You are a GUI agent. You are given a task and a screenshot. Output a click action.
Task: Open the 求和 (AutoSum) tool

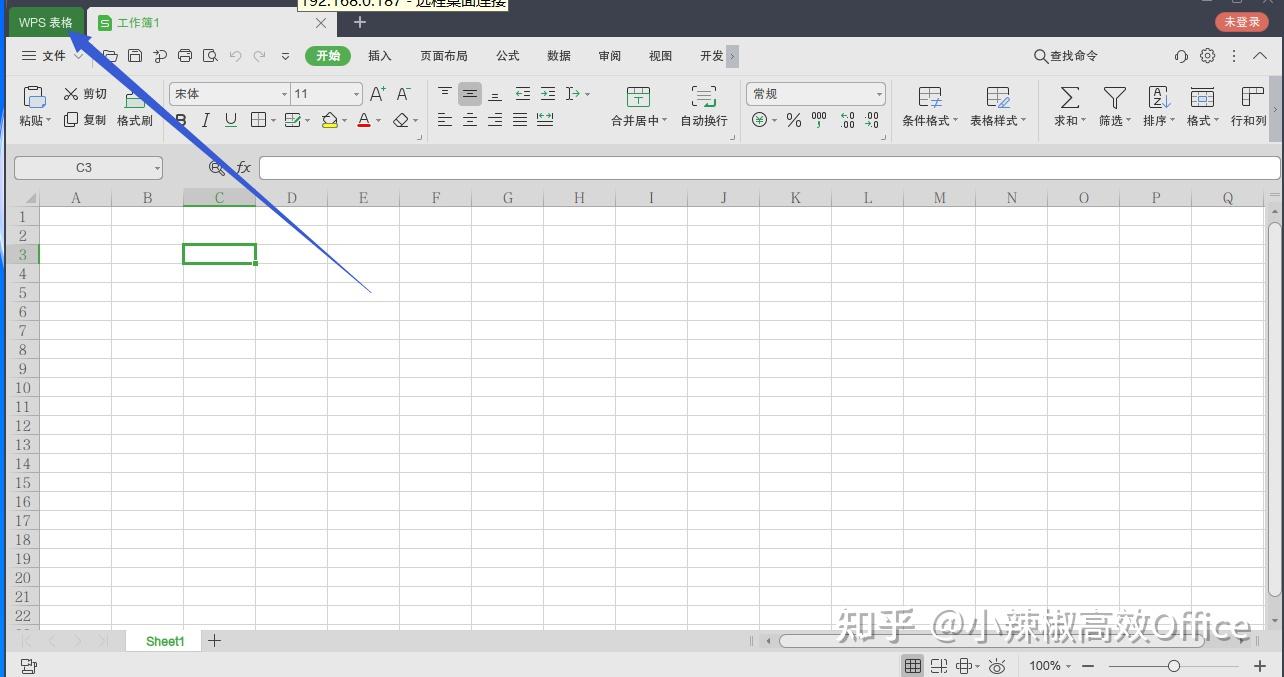pyautogui.click(x=1068, y=105)
